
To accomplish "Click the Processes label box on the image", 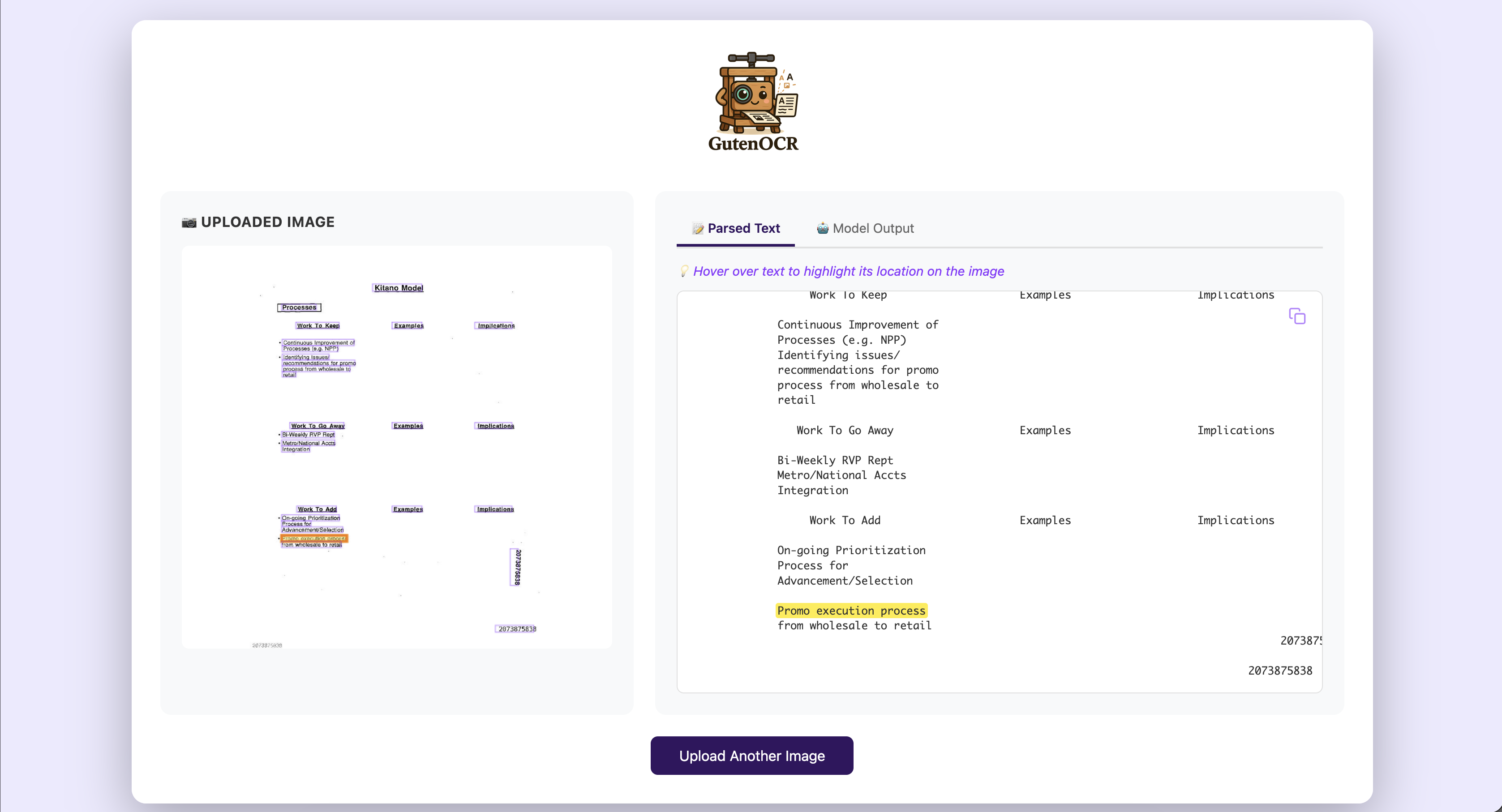I will pyautogui.click(x=299, y=307).
